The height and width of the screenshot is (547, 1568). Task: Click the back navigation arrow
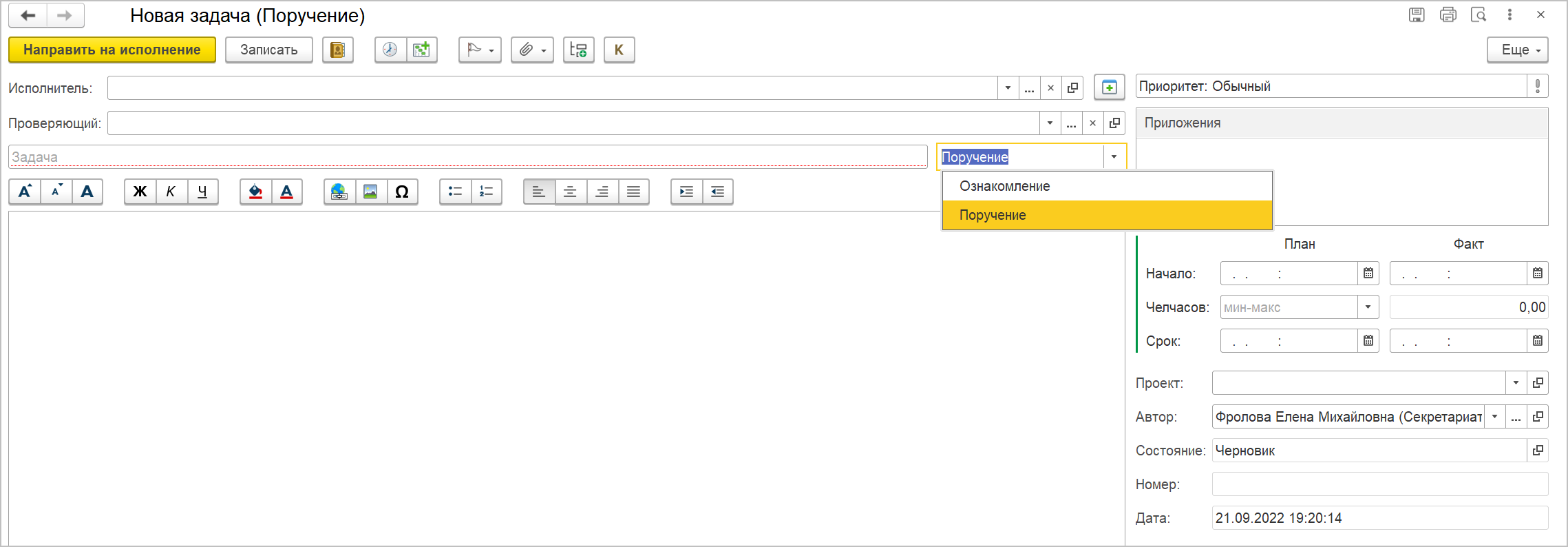28,15
